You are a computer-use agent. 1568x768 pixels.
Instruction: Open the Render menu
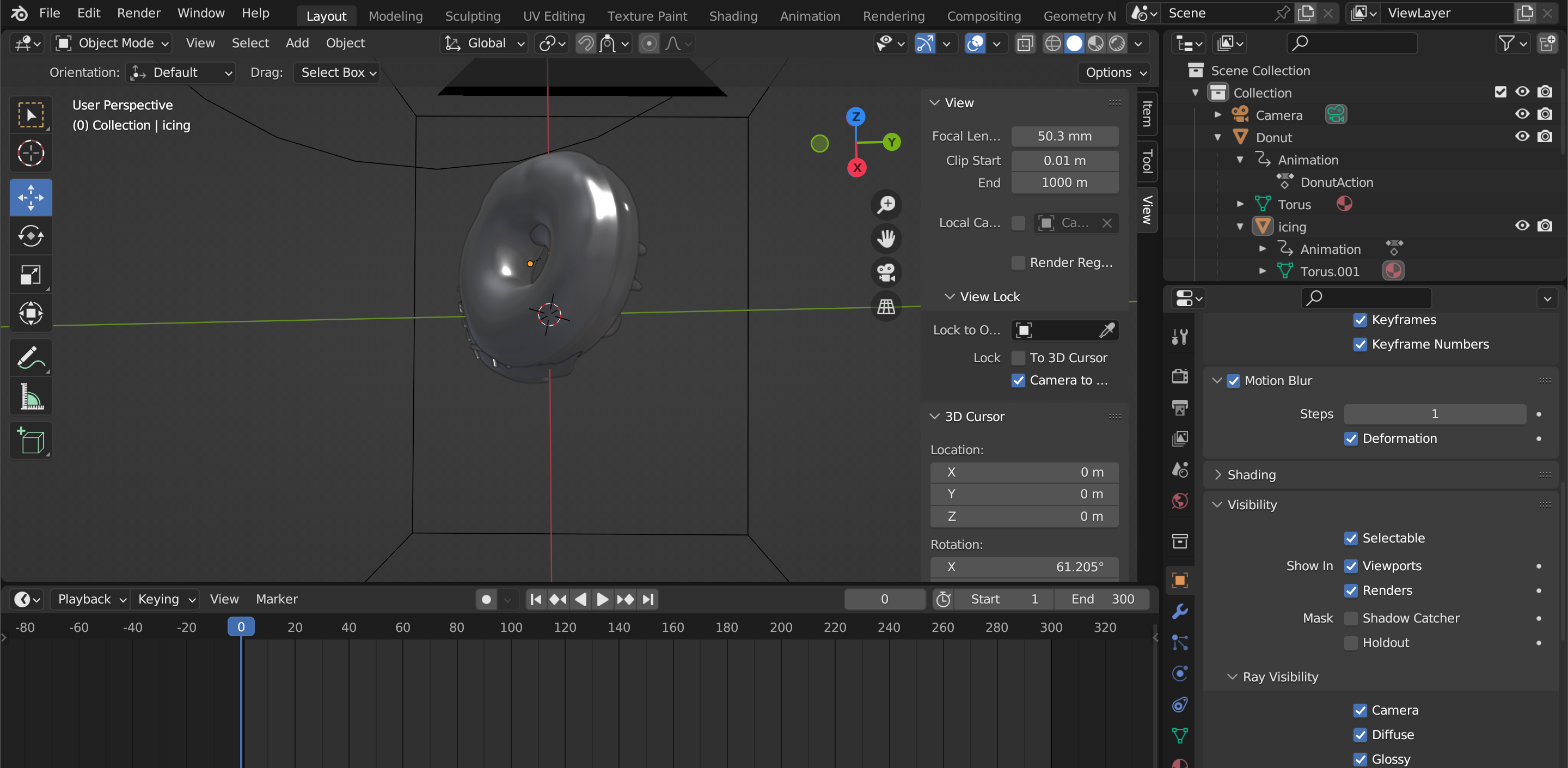tap(139, 13)
